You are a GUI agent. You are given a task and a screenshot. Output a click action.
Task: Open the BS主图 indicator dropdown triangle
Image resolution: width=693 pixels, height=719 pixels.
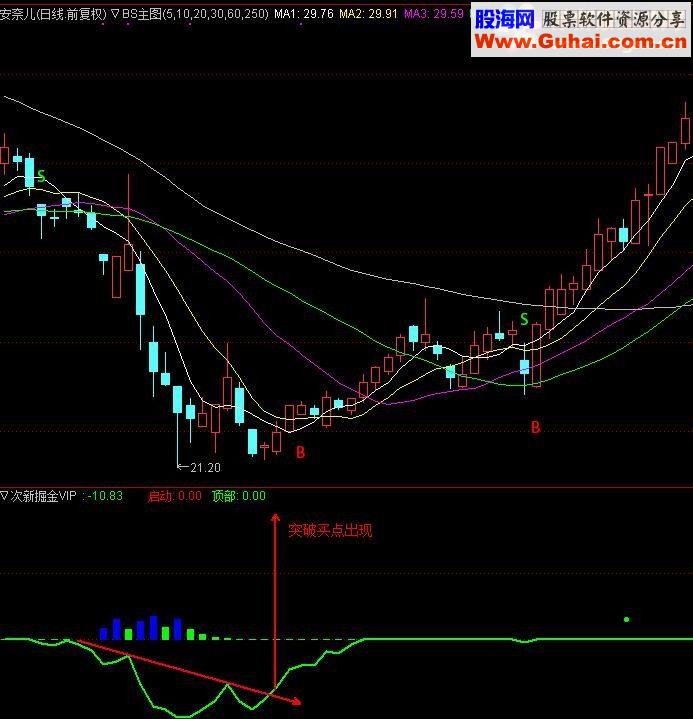pyautogui.click(x=115, y=15)
